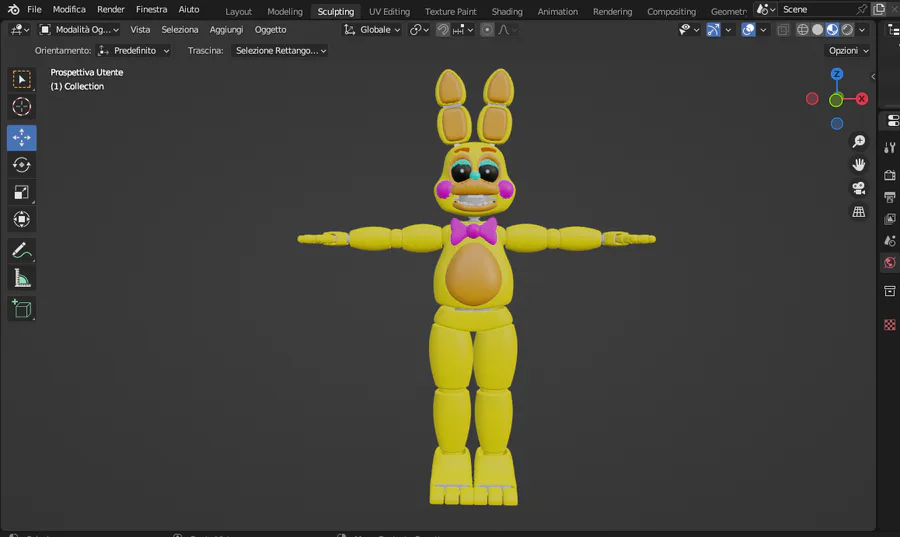Select the Add Cube tool
Viewport: 900px width, 537px height.
point(22,309)
